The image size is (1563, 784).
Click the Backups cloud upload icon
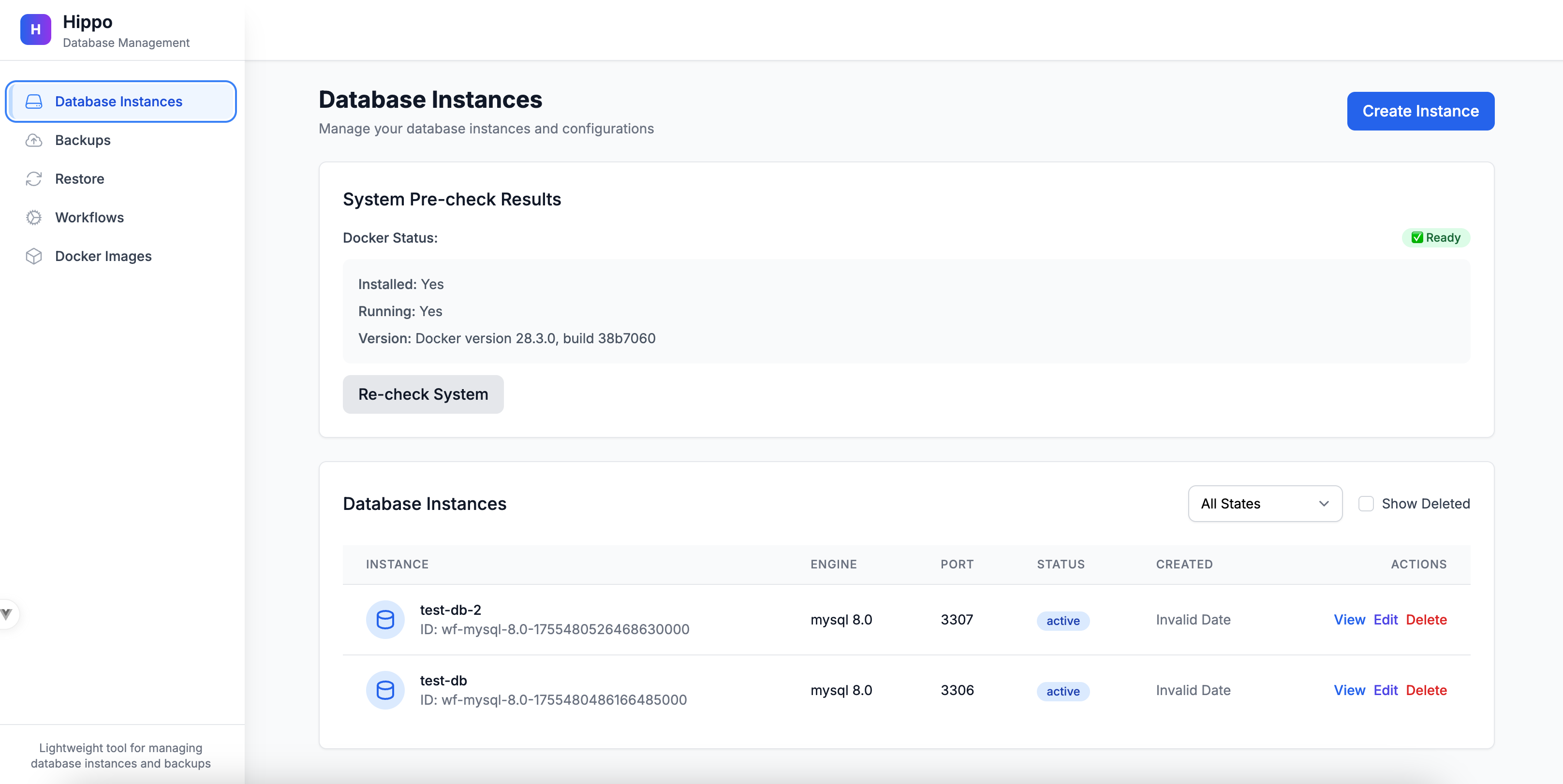tap(34, 140)
